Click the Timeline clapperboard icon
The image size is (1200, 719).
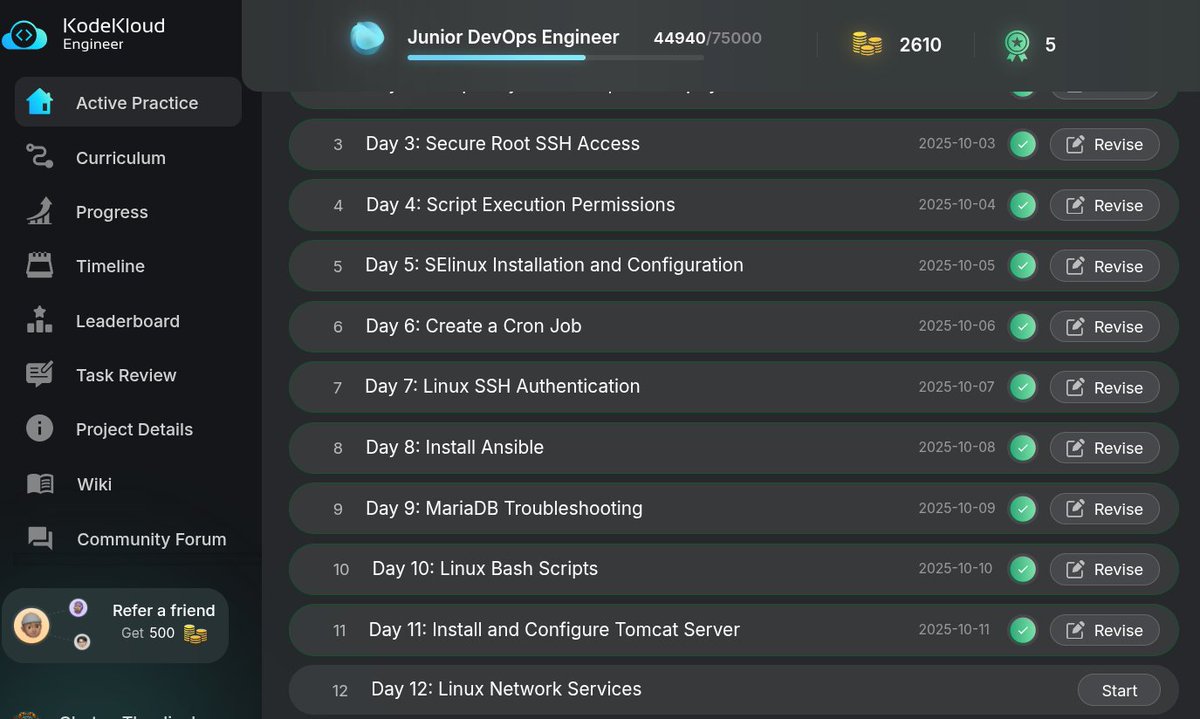[x=39, y=266]
